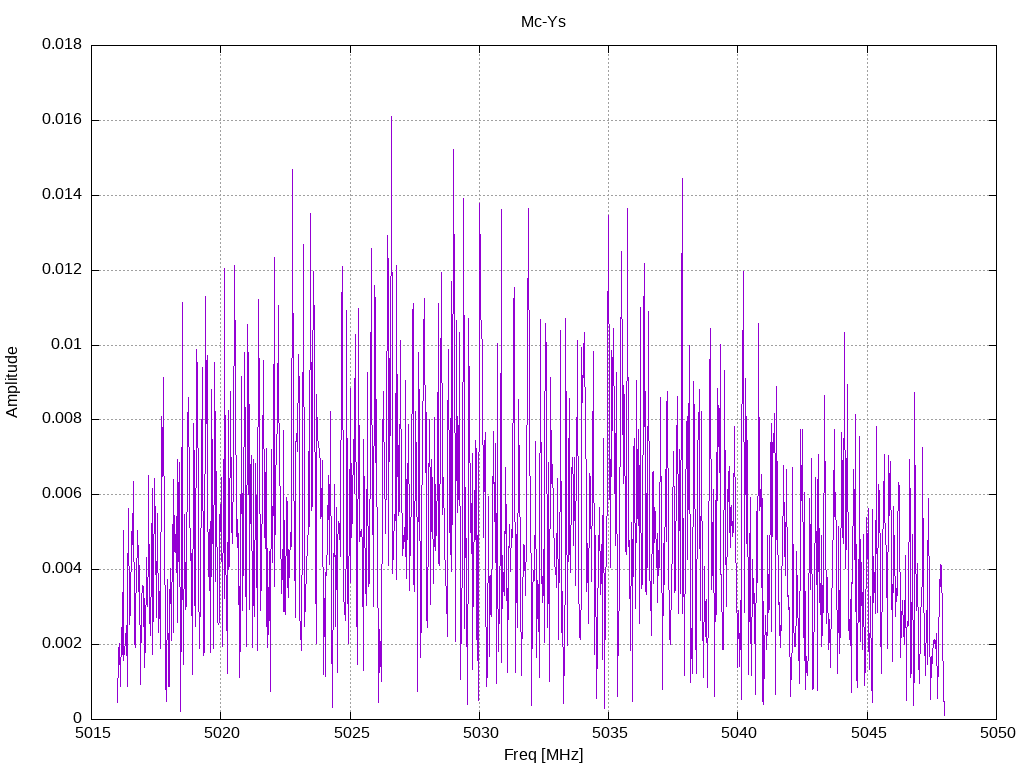This screenshot has width=1024, height=768.
Task: Click the tallest spectrum peak near 0.016
Action: (391, 119)
